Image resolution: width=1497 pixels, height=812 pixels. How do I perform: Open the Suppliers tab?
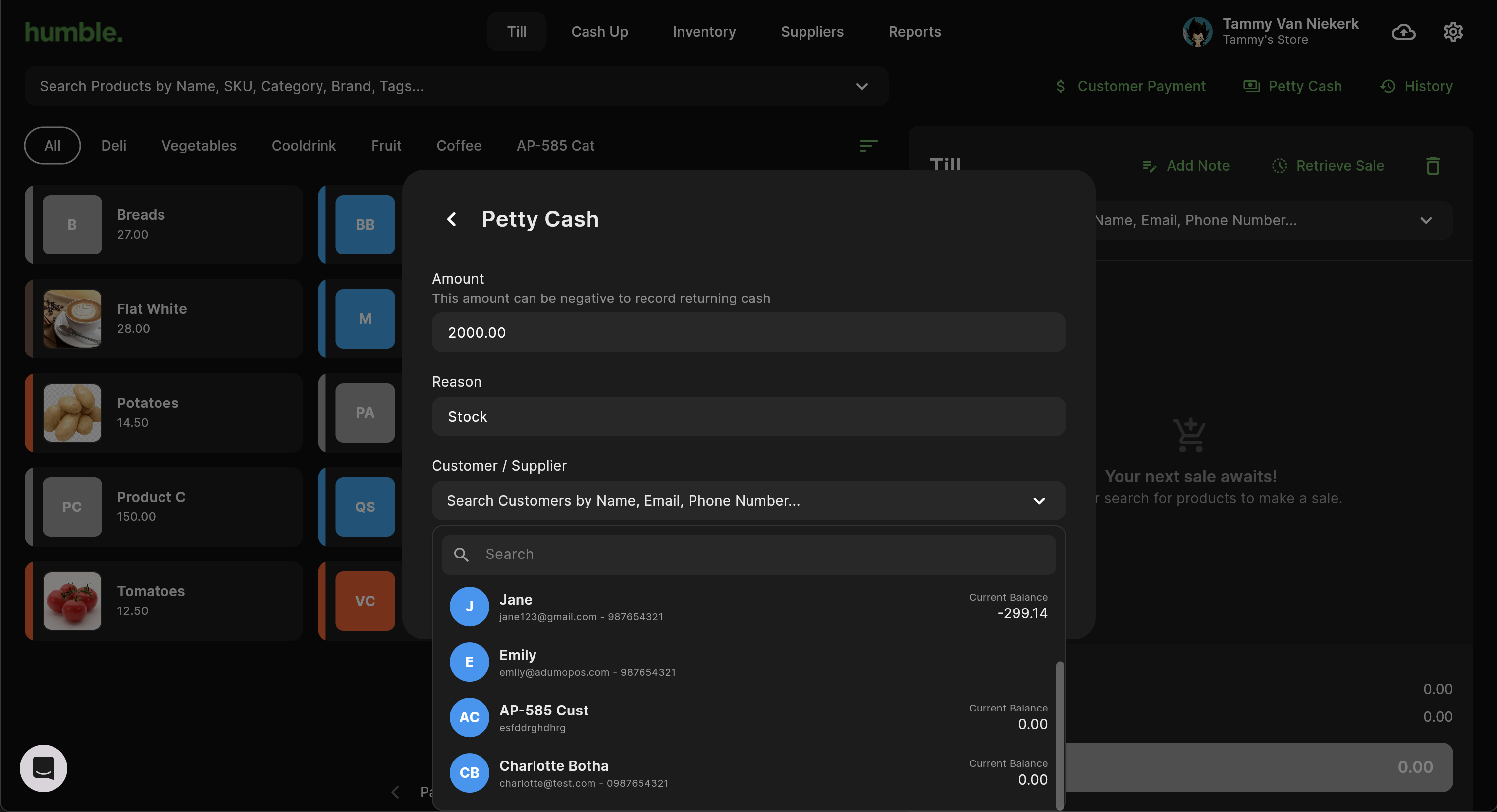tap(812, 32)
